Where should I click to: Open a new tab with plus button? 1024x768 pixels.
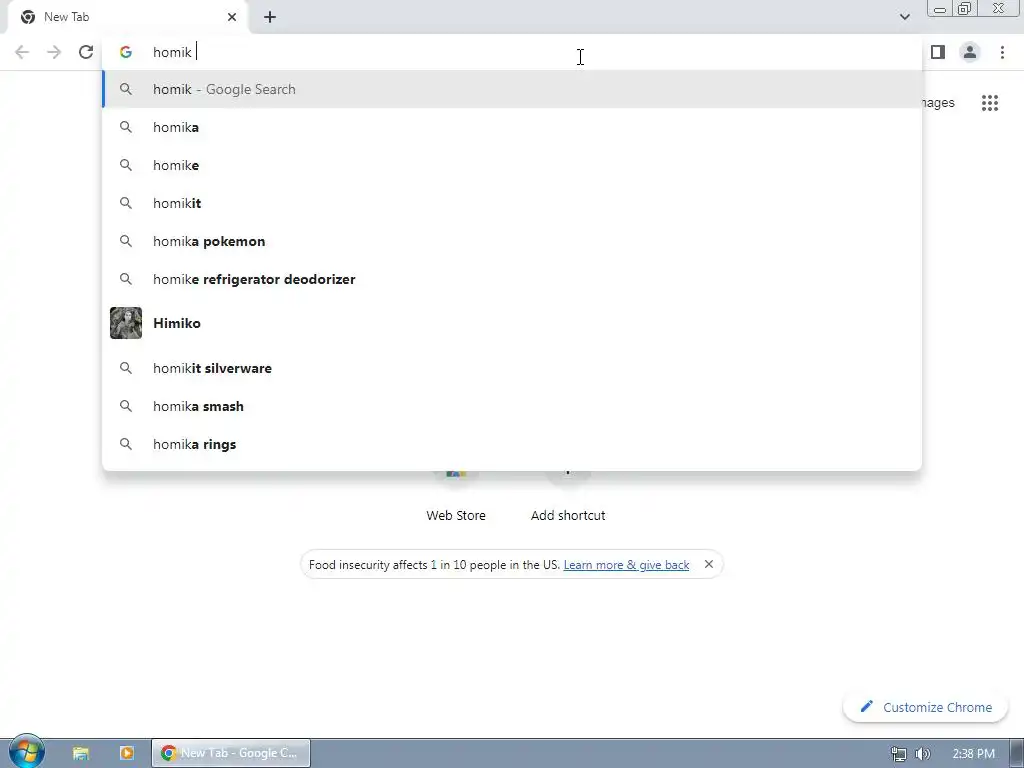tap(270, 17)
